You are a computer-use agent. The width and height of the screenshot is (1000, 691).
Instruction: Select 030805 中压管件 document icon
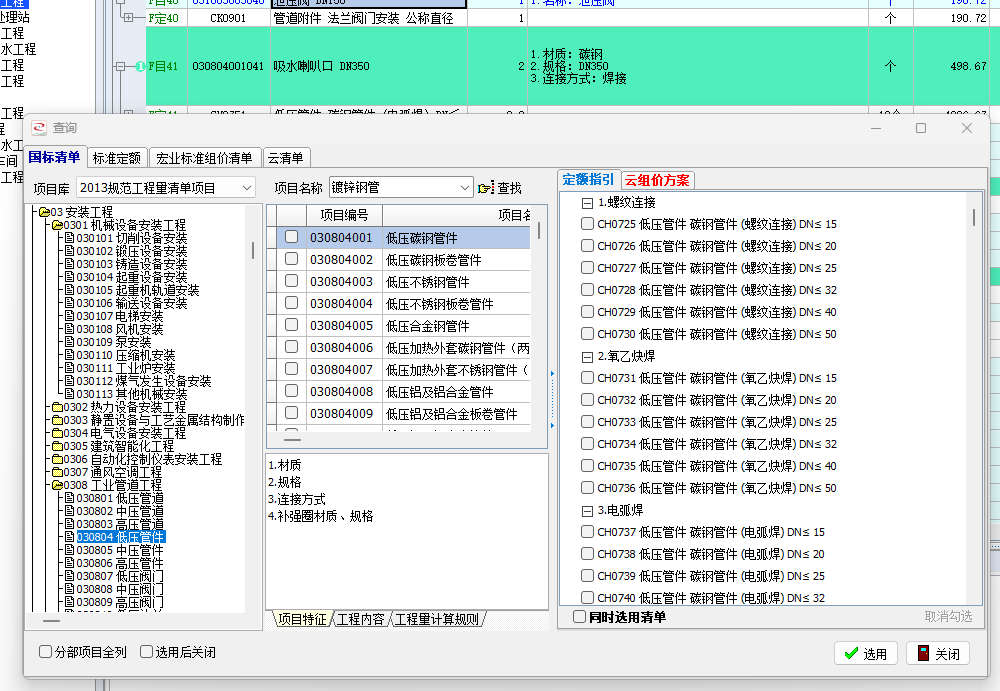[70, 550]
